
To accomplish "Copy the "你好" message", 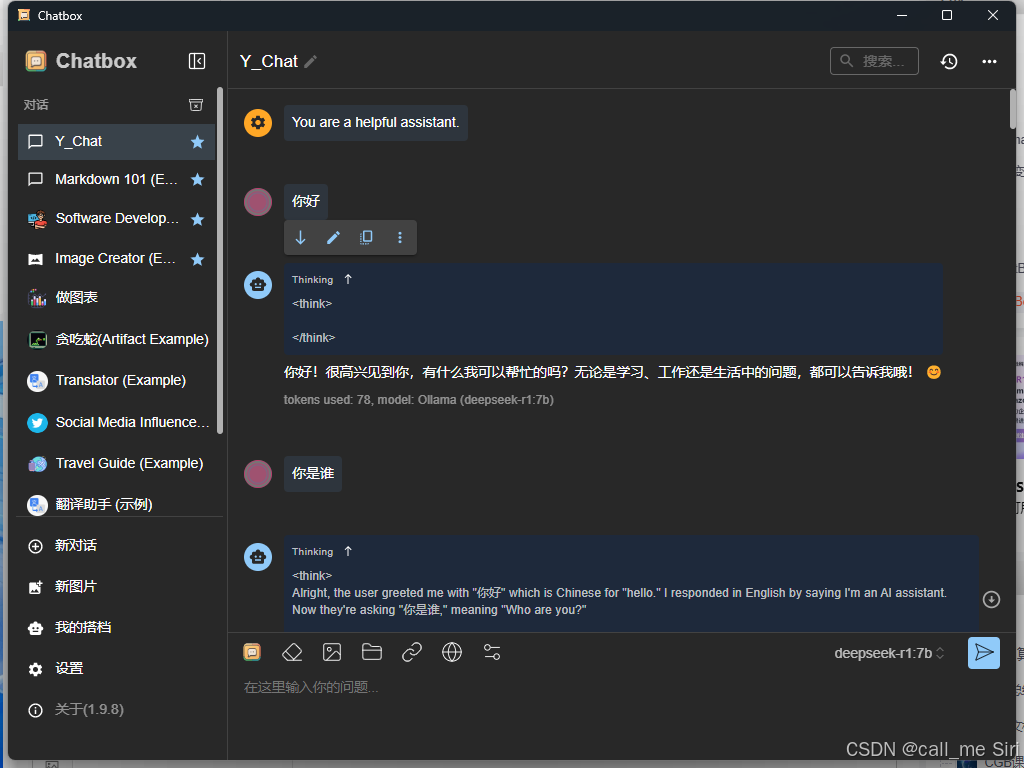I will pos(366,237).
